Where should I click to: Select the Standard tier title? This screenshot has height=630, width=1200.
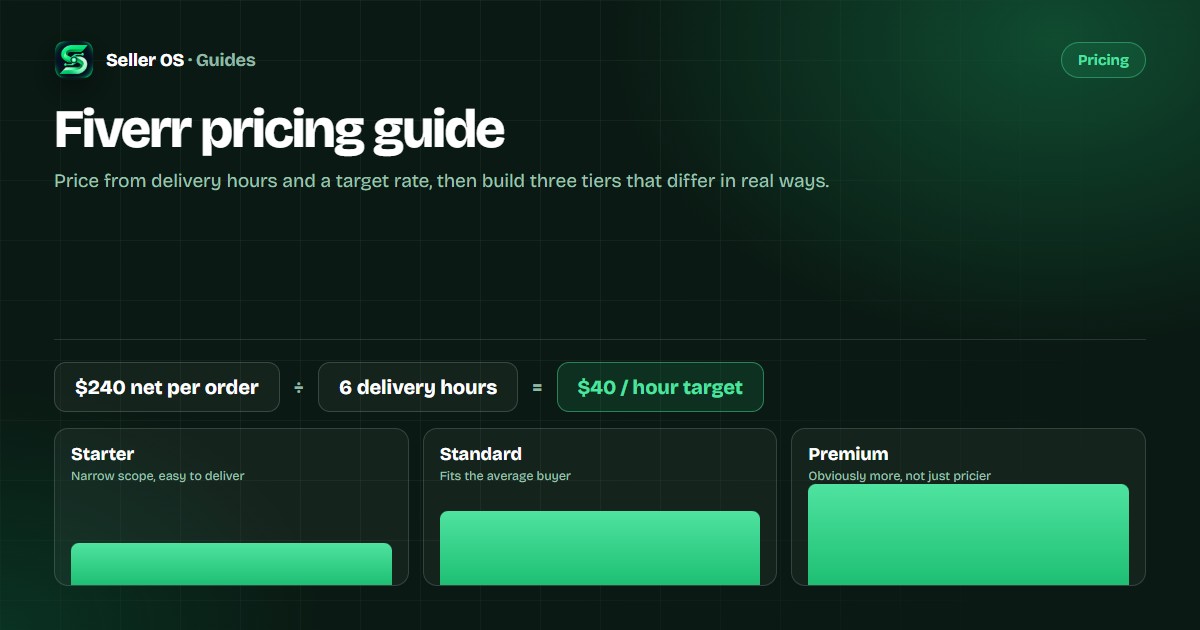(481, 454)
